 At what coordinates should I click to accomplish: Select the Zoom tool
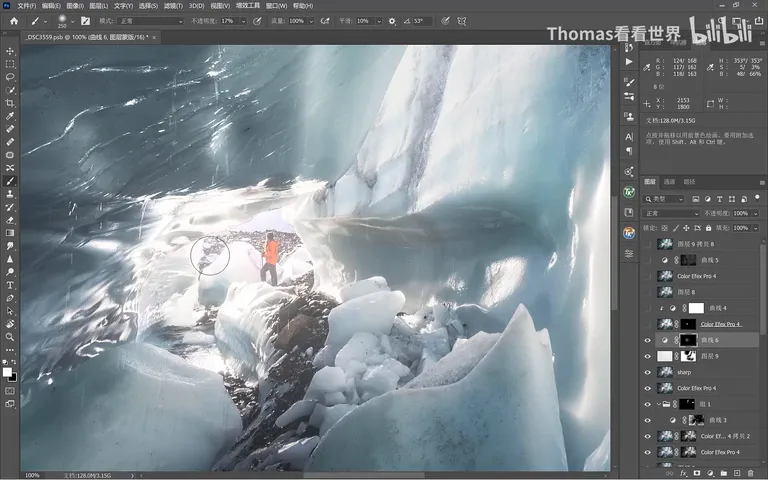click(10, 337)
